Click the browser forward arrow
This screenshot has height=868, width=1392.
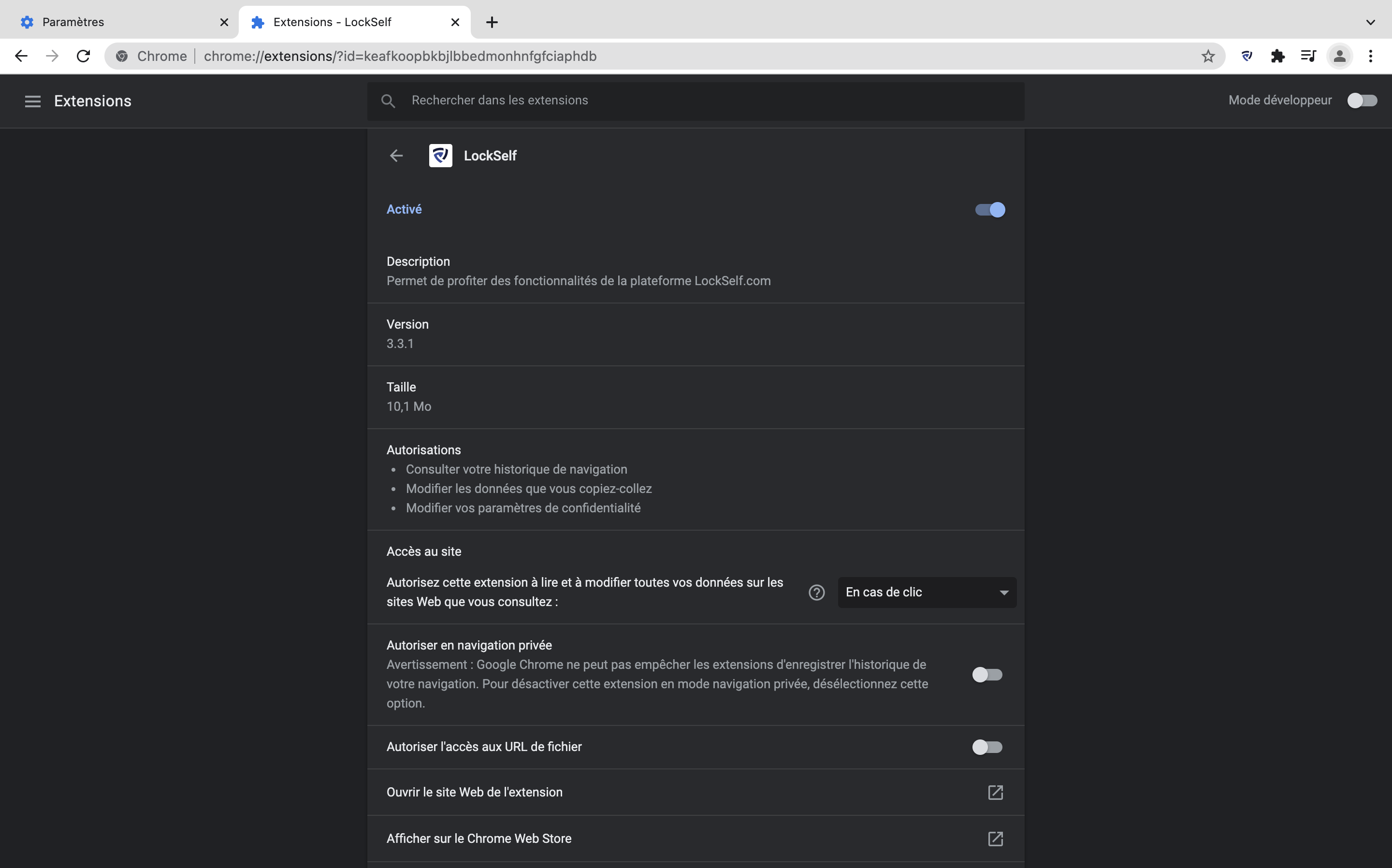[52, 56]
